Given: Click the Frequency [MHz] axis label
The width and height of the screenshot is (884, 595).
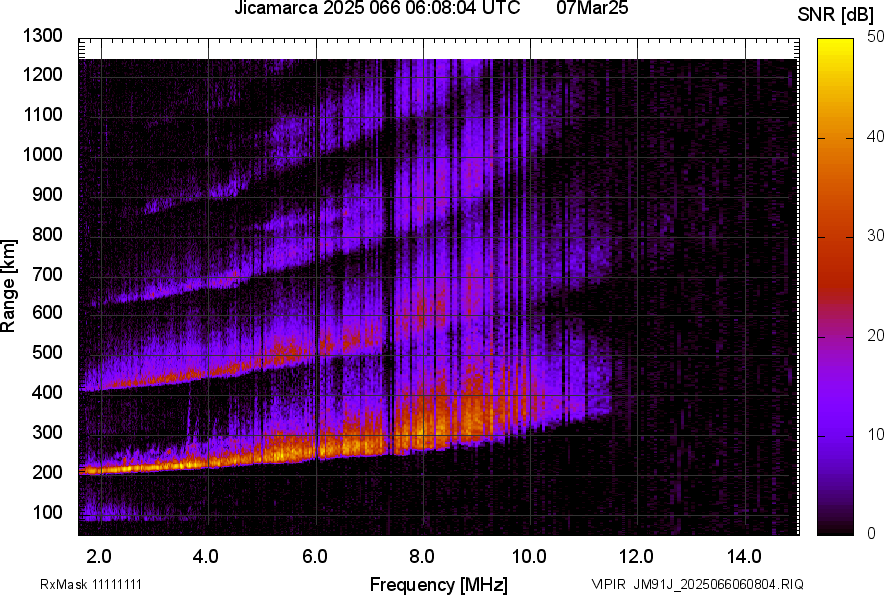Looking at the screenshot, I should point(438,584).
